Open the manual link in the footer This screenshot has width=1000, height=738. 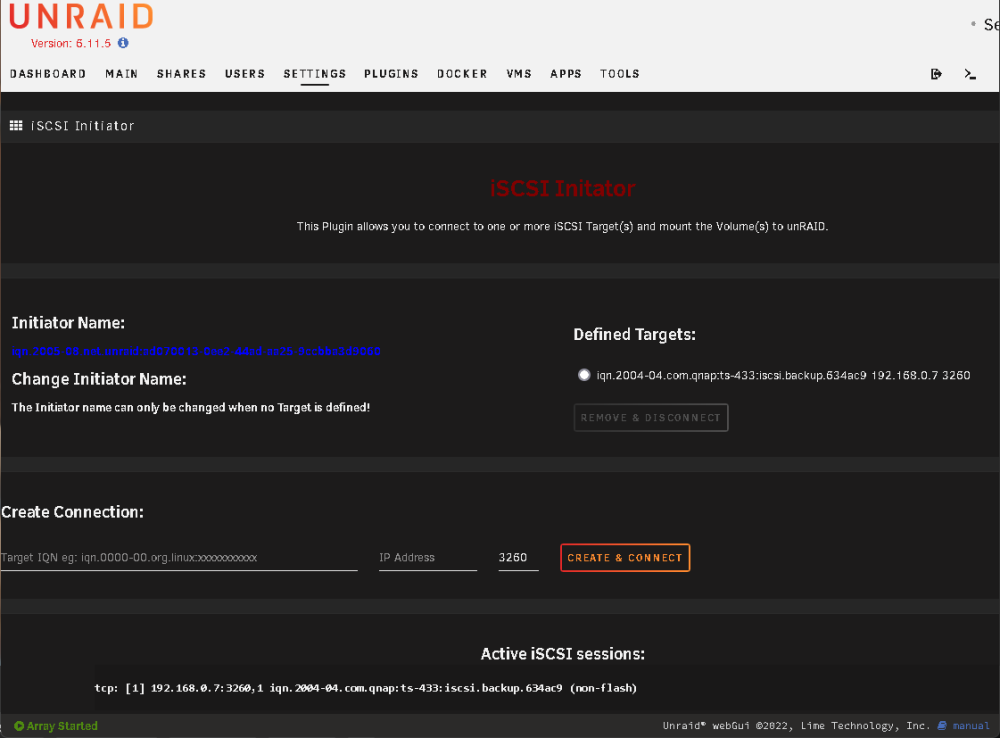[971, 726]
